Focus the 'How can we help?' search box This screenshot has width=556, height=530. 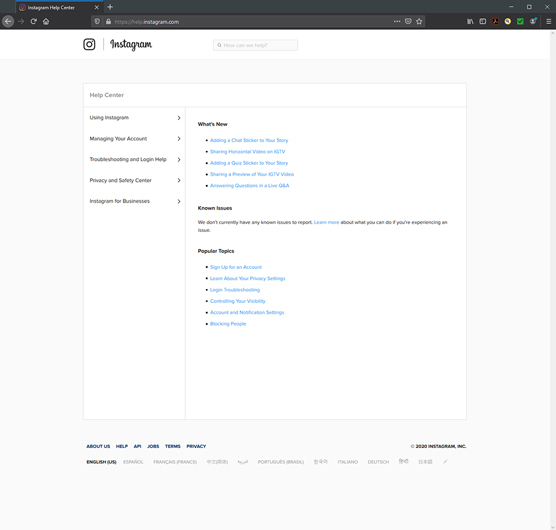tap(255, 45)
